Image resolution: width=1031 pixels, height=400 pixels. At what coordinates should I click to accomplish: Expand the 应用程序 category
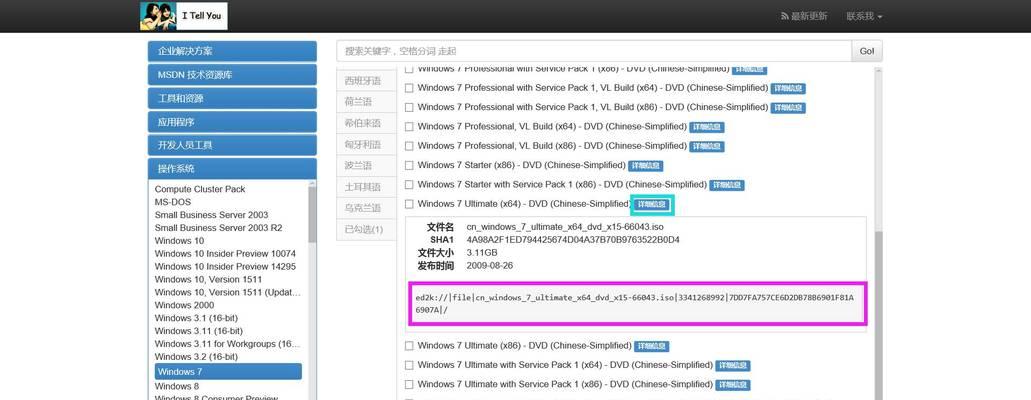pos(232,122)
